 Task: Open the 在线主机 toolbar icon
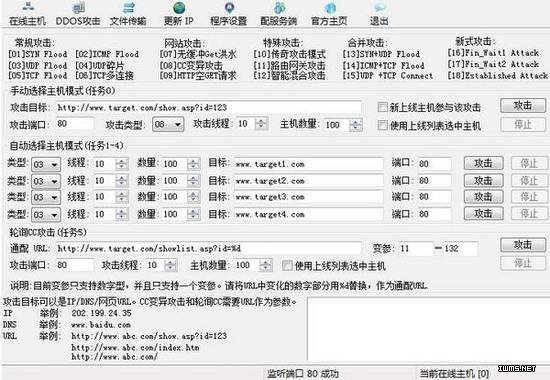click(28, 14)
